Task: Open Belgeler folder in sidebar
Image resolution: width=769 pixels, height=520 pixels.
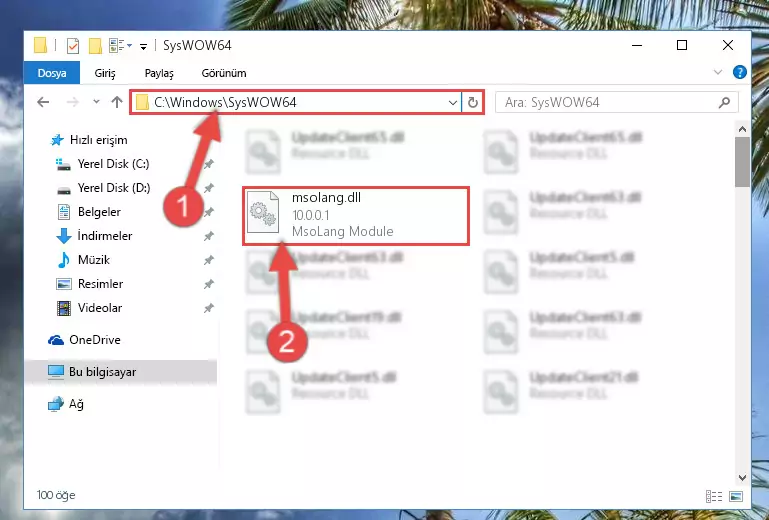Action: click(99, 212)
